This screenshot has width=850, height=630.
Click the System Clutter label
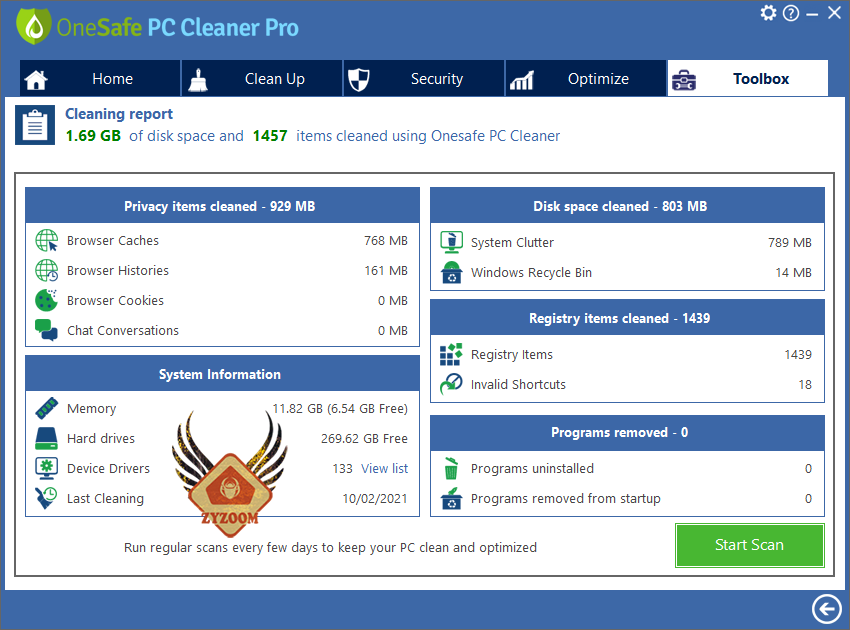pos(512,242)
